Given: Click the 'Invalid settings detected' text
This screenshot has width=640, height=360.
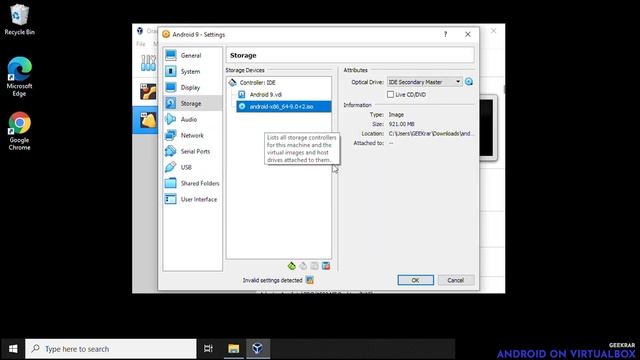Looking at the screenshot, I should pyautogui.click(x=272, y=280).
